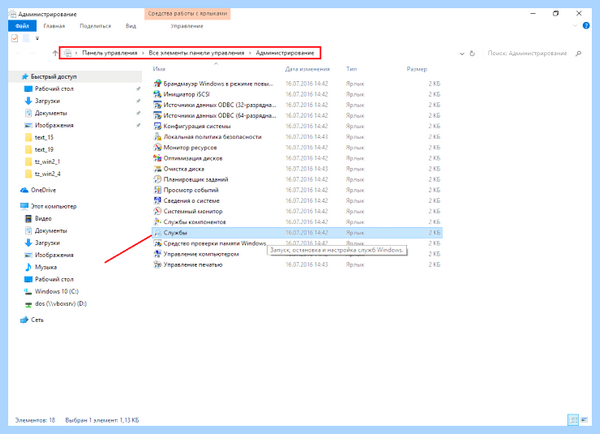Select Средства работы с ярлыками contextual tab

(x=188, y=13)
